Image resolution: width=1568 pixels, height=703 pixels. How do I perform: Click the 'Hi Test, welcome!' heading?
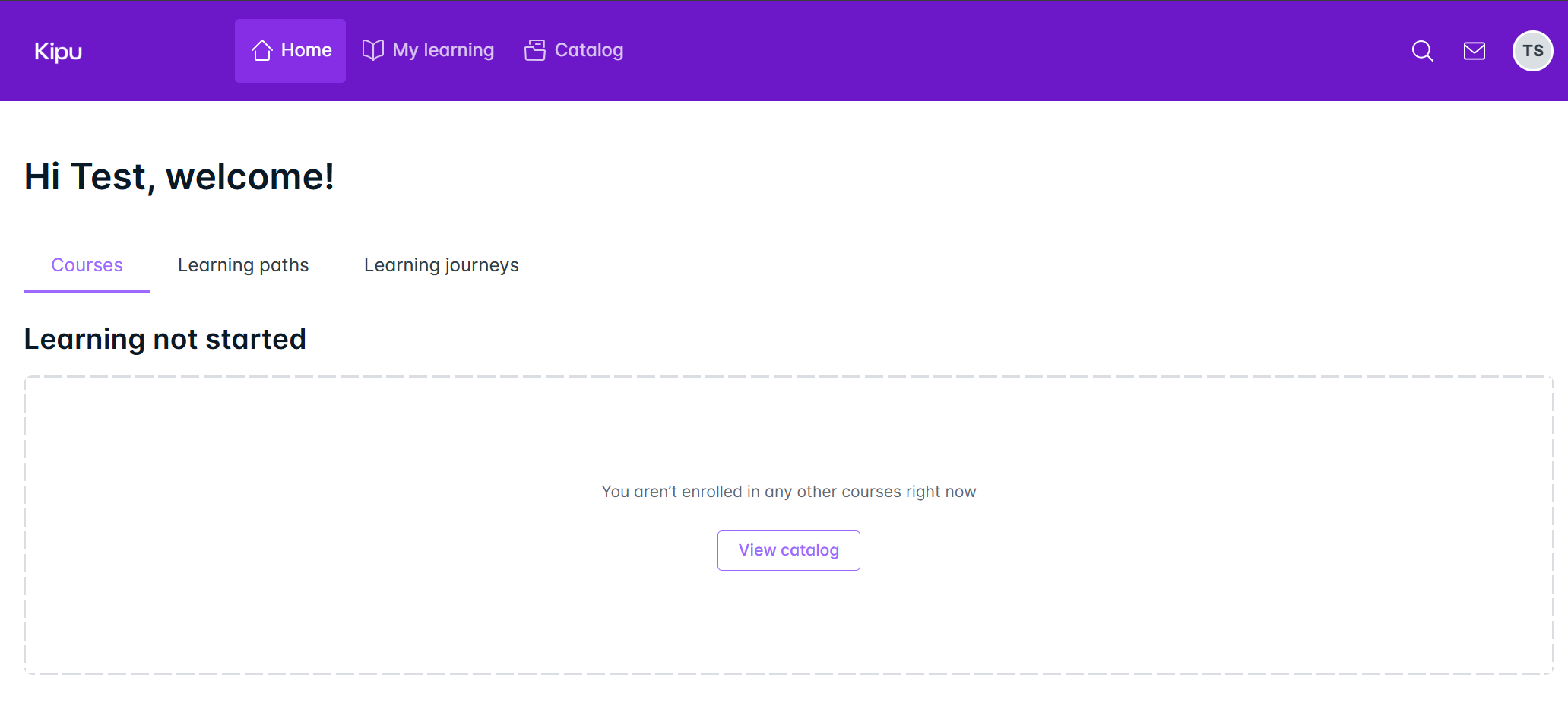pos(179,177)
